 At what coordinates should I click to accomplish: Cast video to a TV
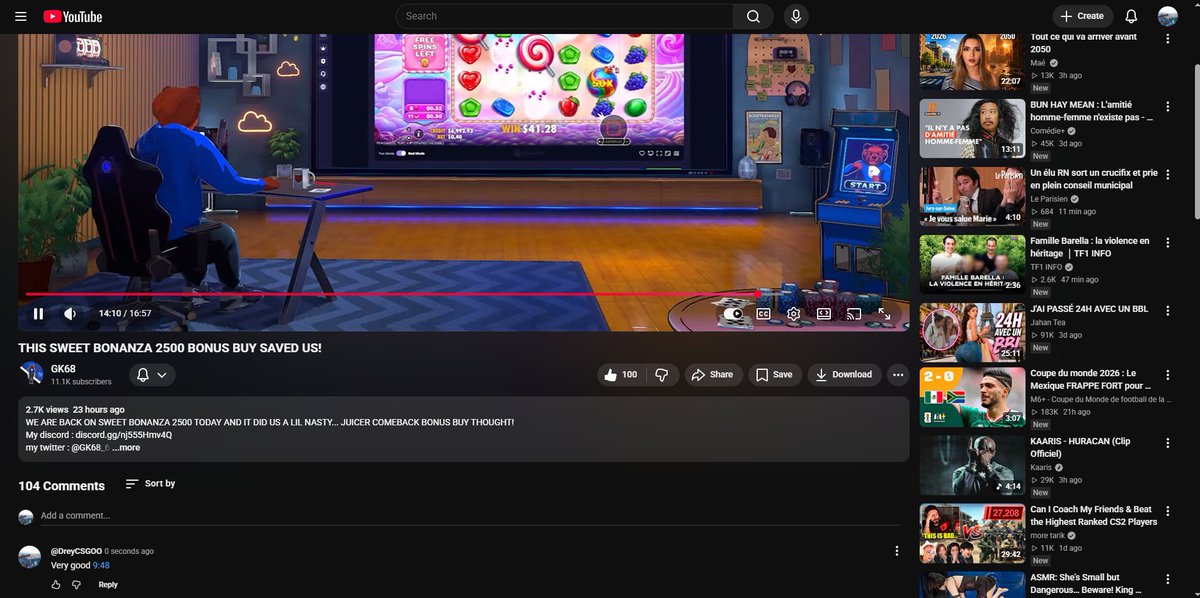tap(854, 313)
